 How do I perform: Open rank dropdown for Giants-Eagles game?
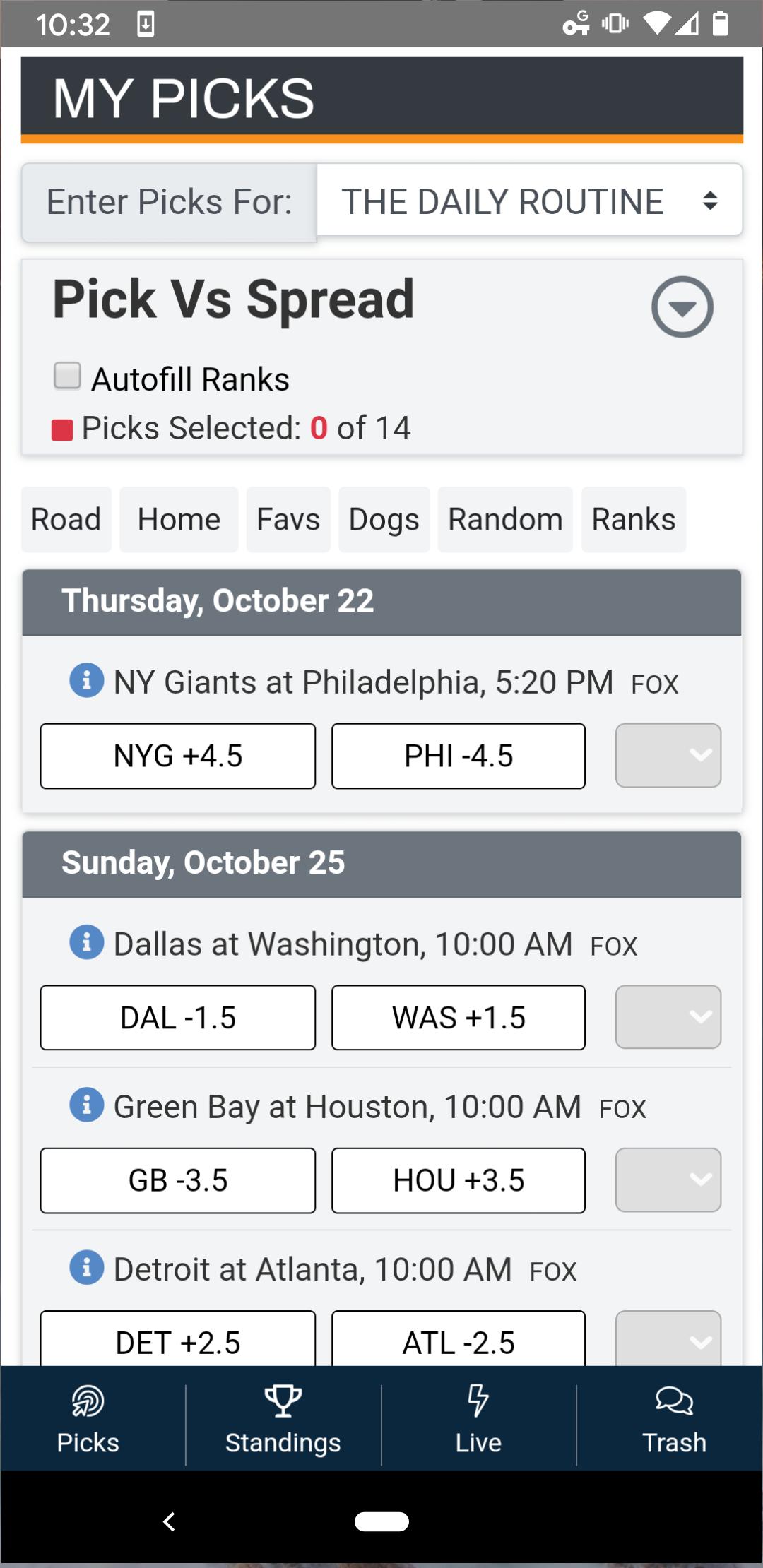coord(668,756)
